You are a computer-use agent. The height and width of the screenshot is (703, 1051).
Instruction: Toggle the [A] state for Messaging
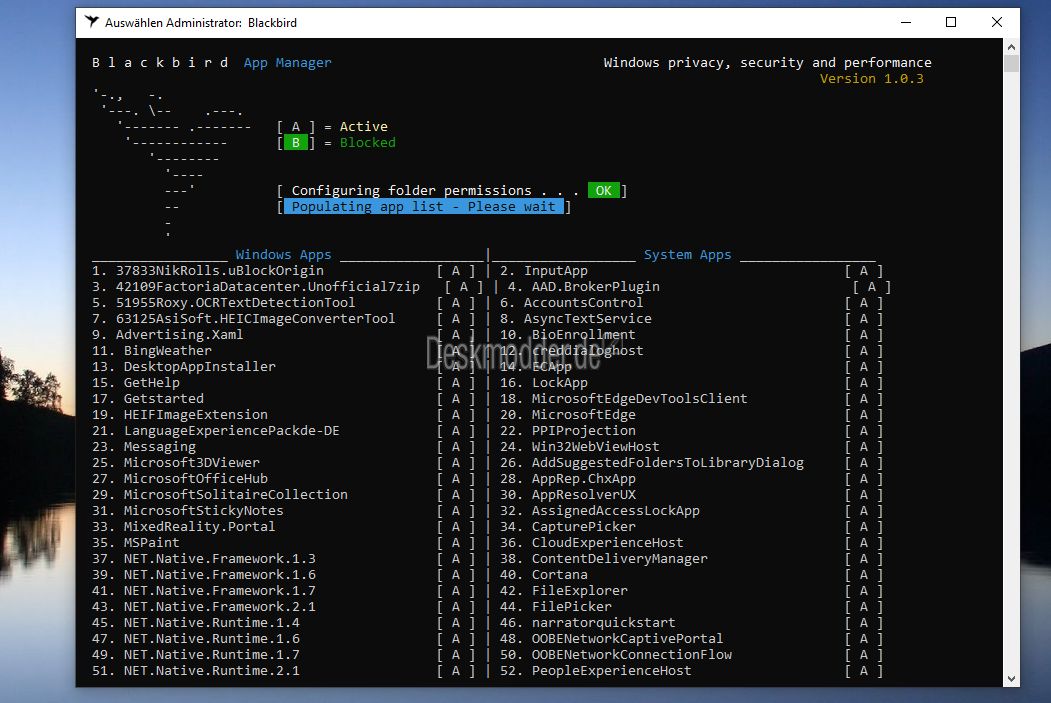click(x=456, y=447)
